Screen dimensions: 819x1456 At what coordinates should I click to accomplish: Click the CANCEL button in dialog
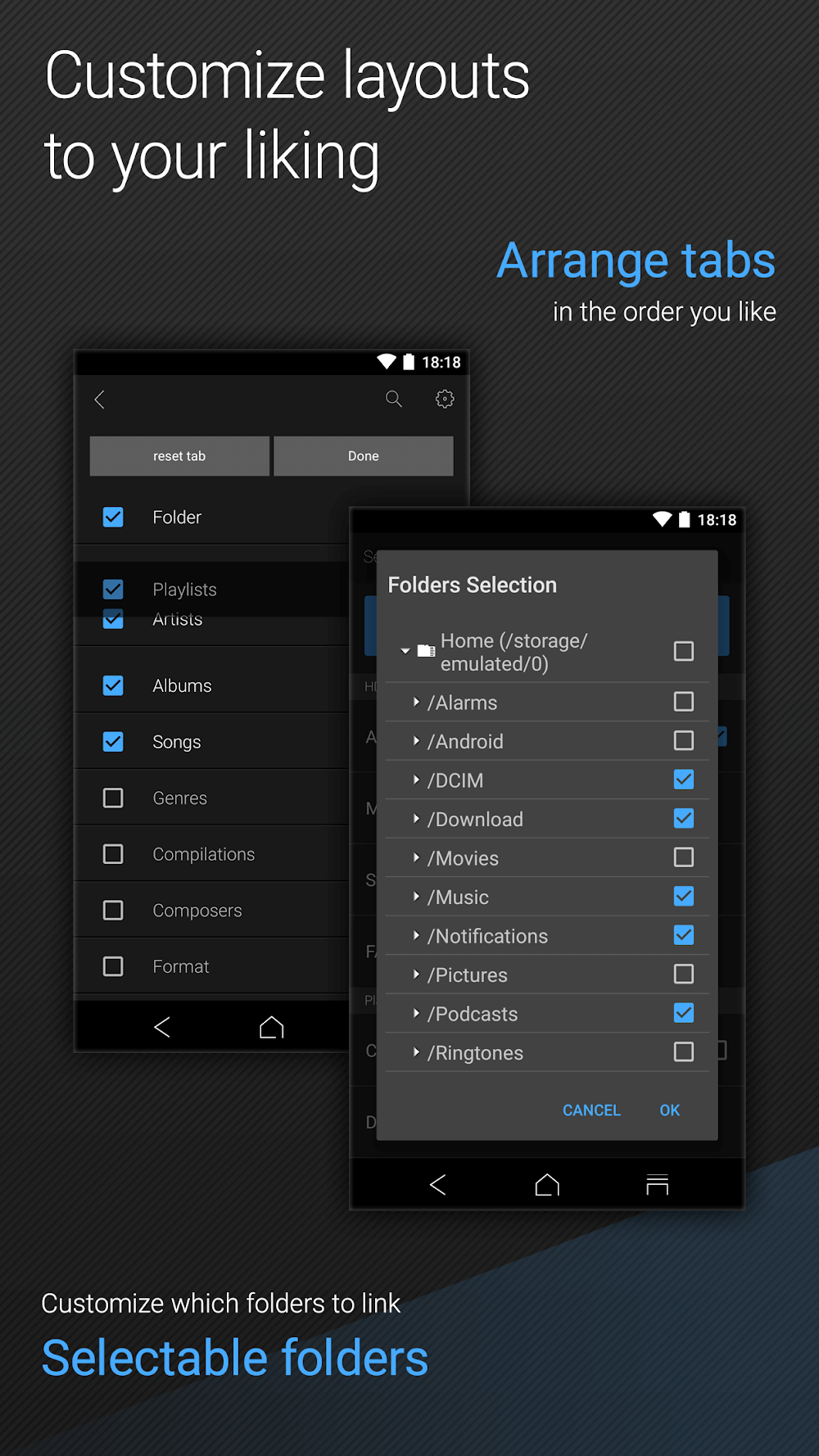click(591, 1110)
